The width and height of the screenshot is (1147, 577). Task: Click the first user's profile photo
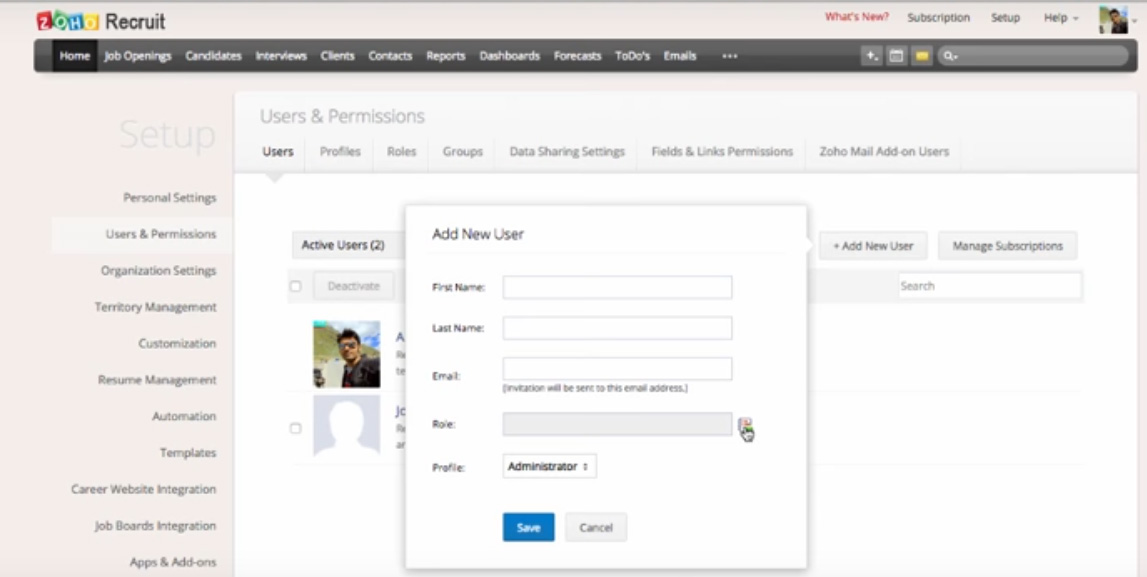pos(346,354)
